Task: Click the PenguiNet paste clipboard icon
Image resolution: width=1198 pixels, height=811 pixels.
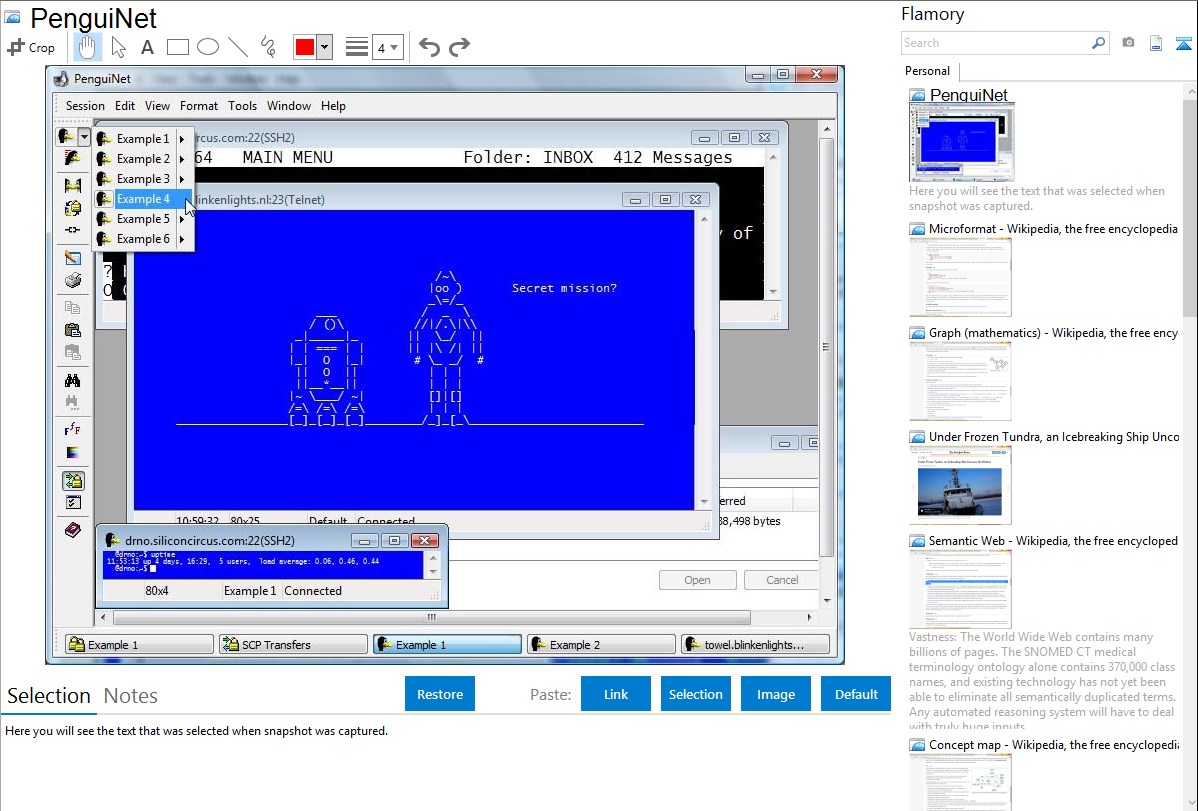Action: (73, 330)
